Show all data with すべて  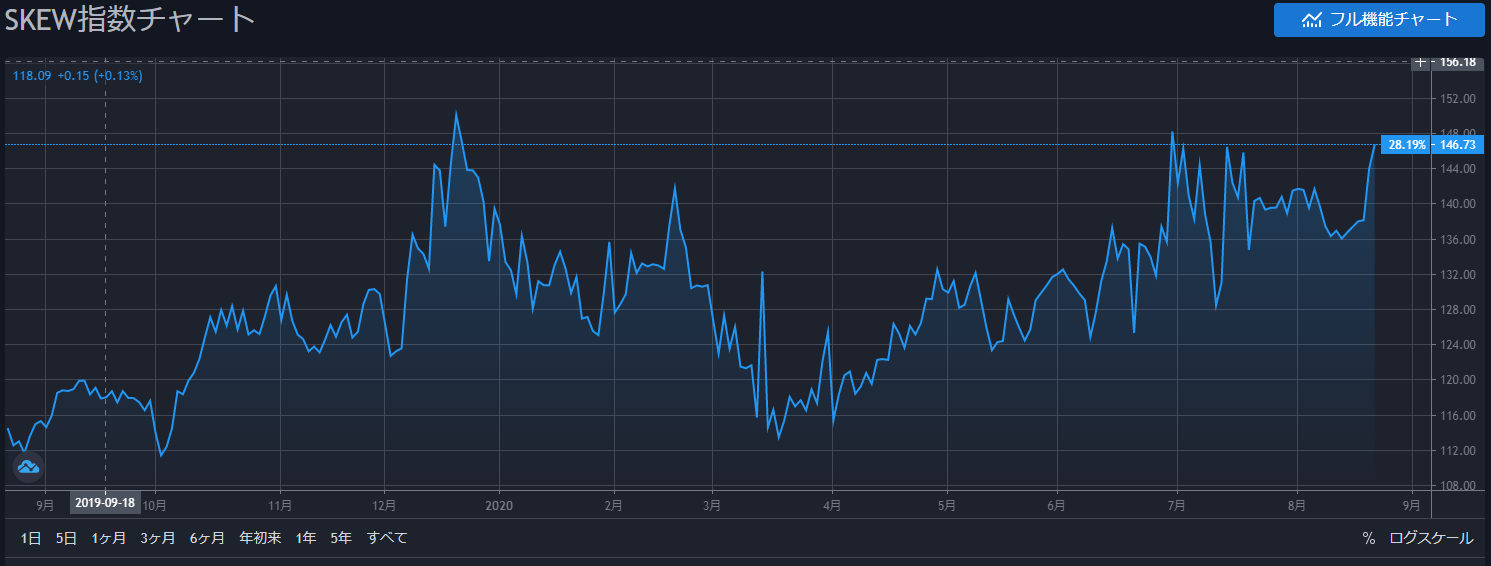pos(387,538)
